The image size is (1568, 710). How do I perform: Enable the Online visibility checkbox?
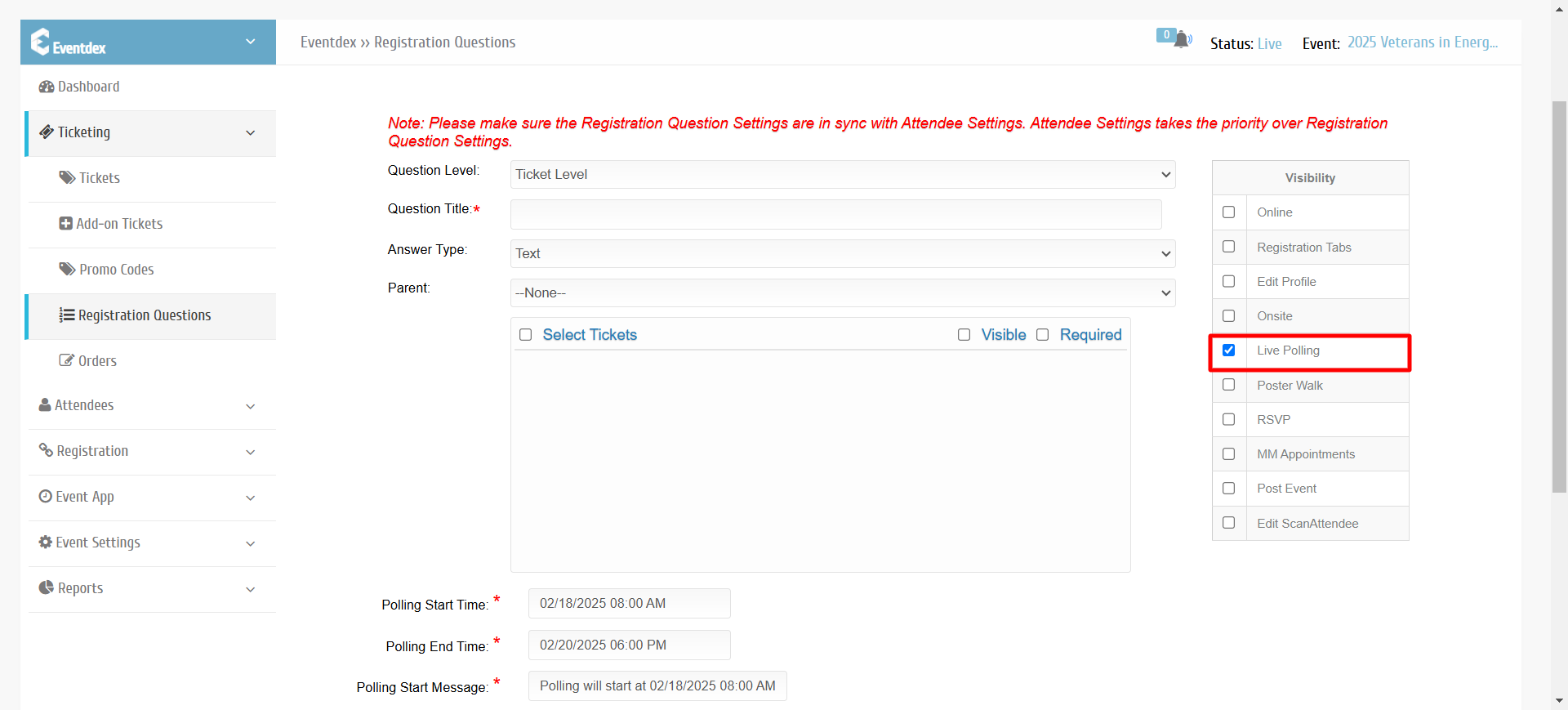coord(1228,212)
